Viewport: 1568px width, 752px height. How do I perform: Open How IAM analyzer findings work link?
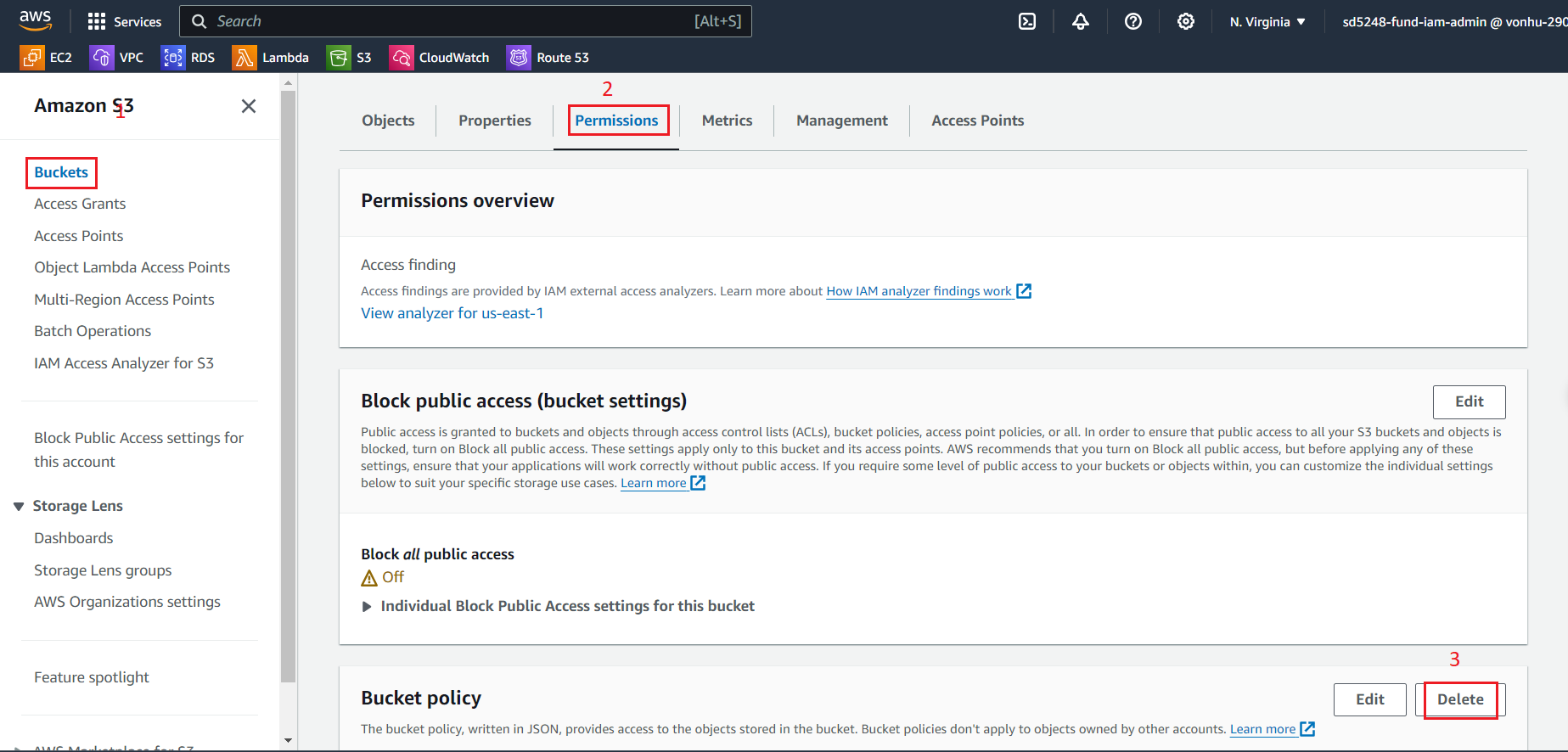point(919,291)
